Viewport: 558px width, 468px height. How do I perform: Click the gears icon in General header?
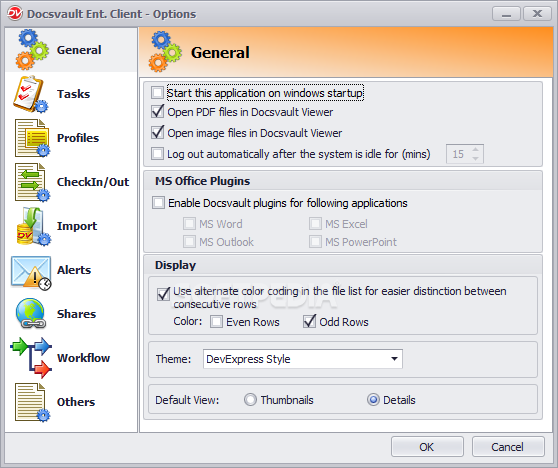pos(165,52)
